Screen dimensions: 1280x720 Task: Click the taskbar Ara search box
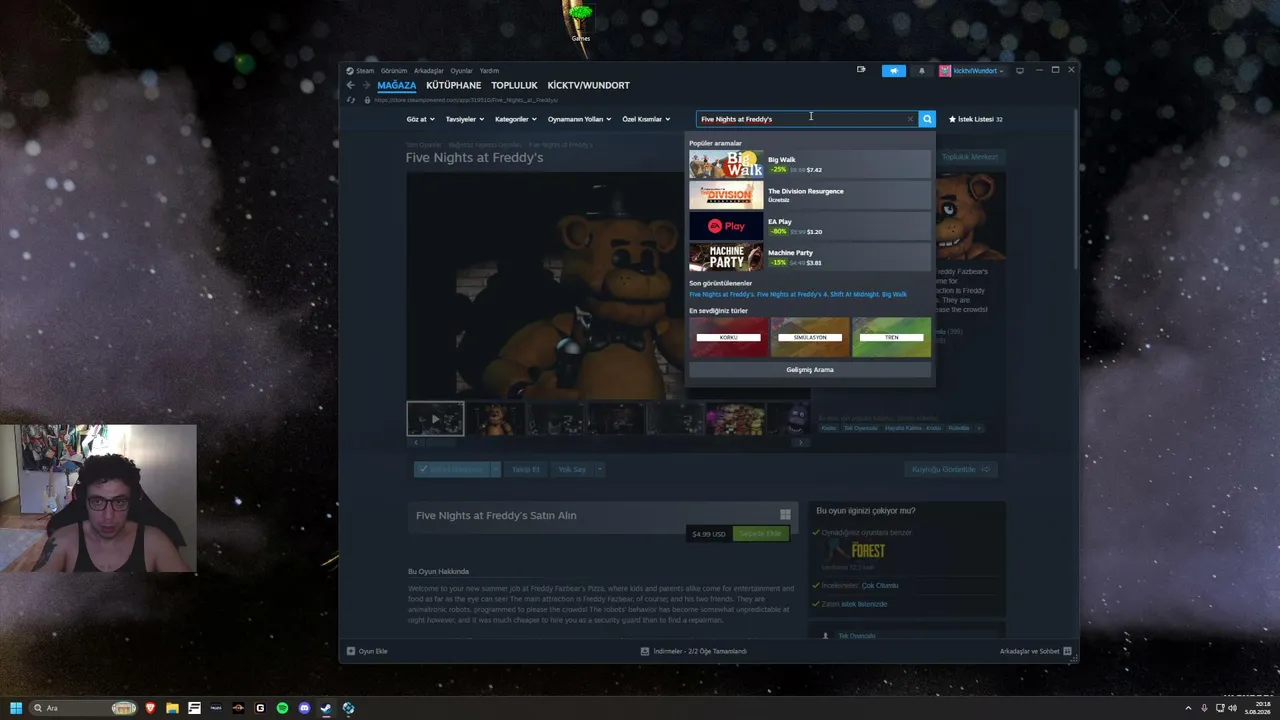pyautogui.click(x=83, y=708)
